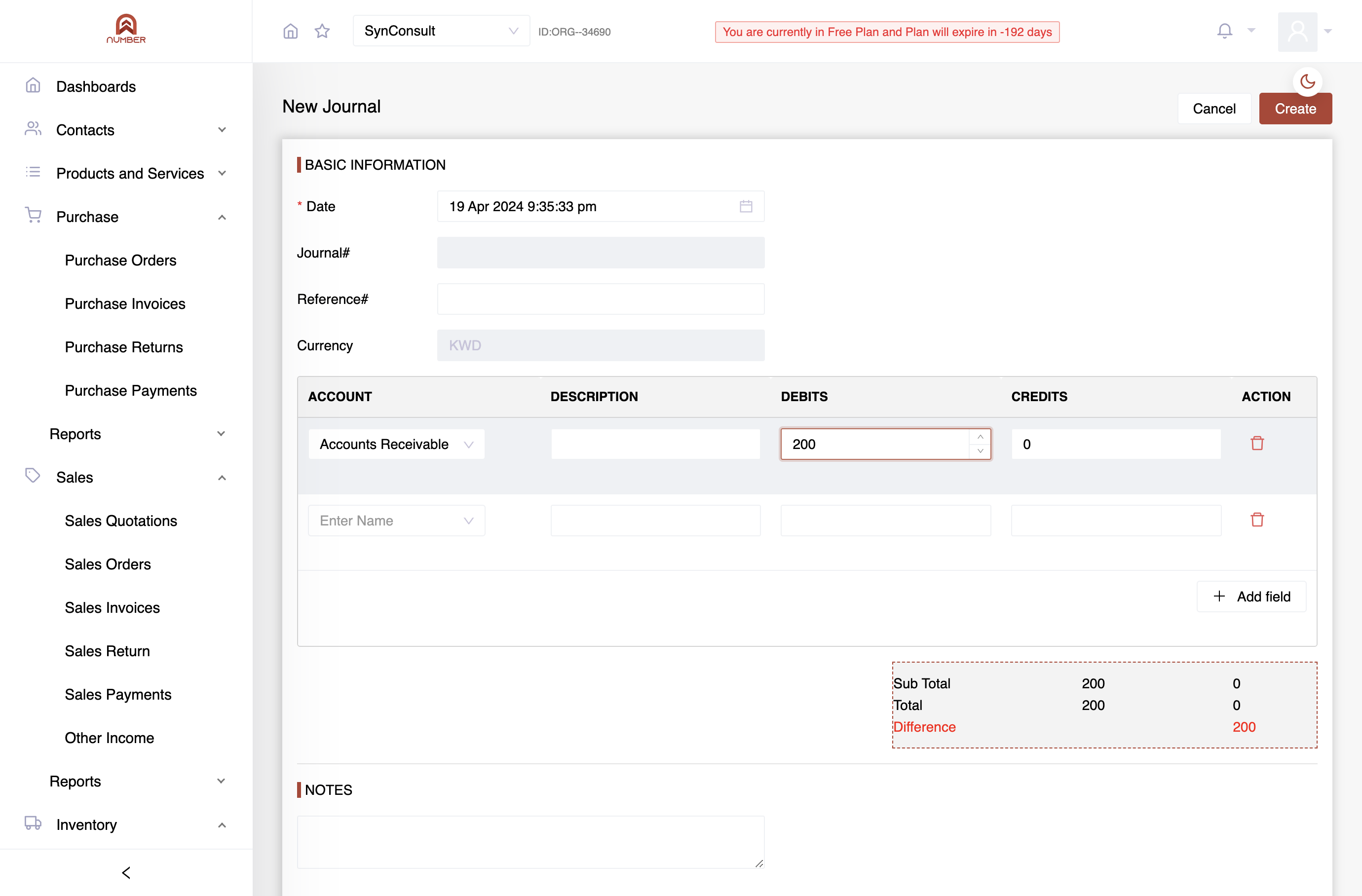Go to Purchase Invoices
This screenshot has width=1362, height=896.
tap(125, 304)
